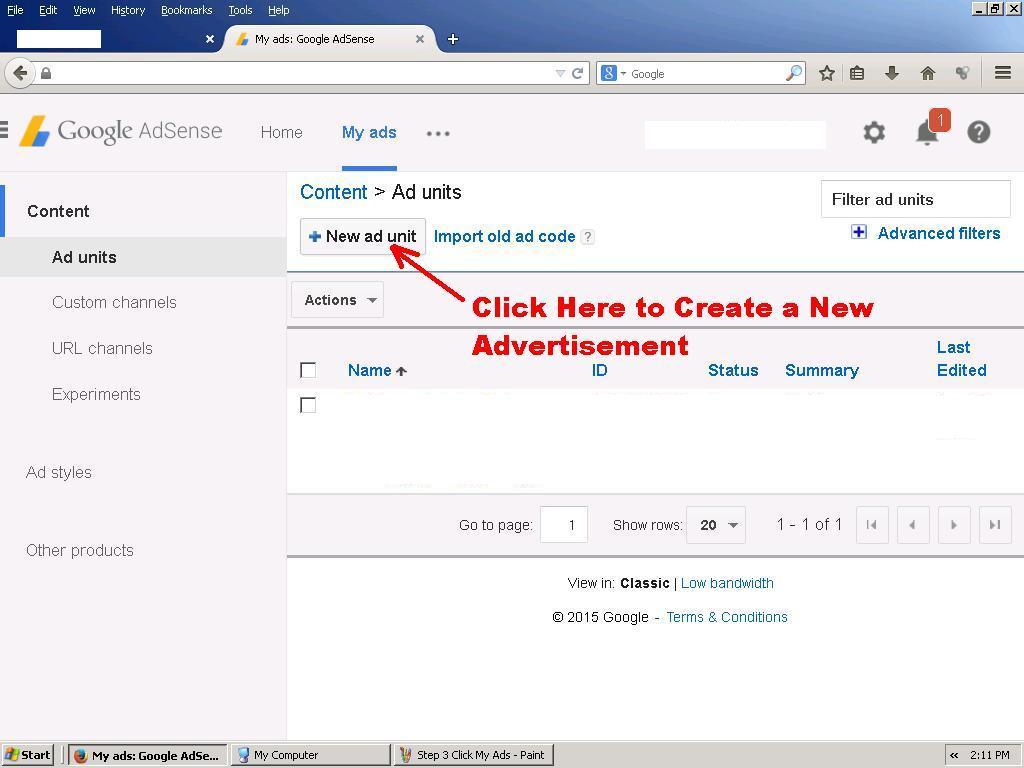Open Ad styles in the sidebar
This screenshot has height=768, width=1024.
click(x=59, y=472)
